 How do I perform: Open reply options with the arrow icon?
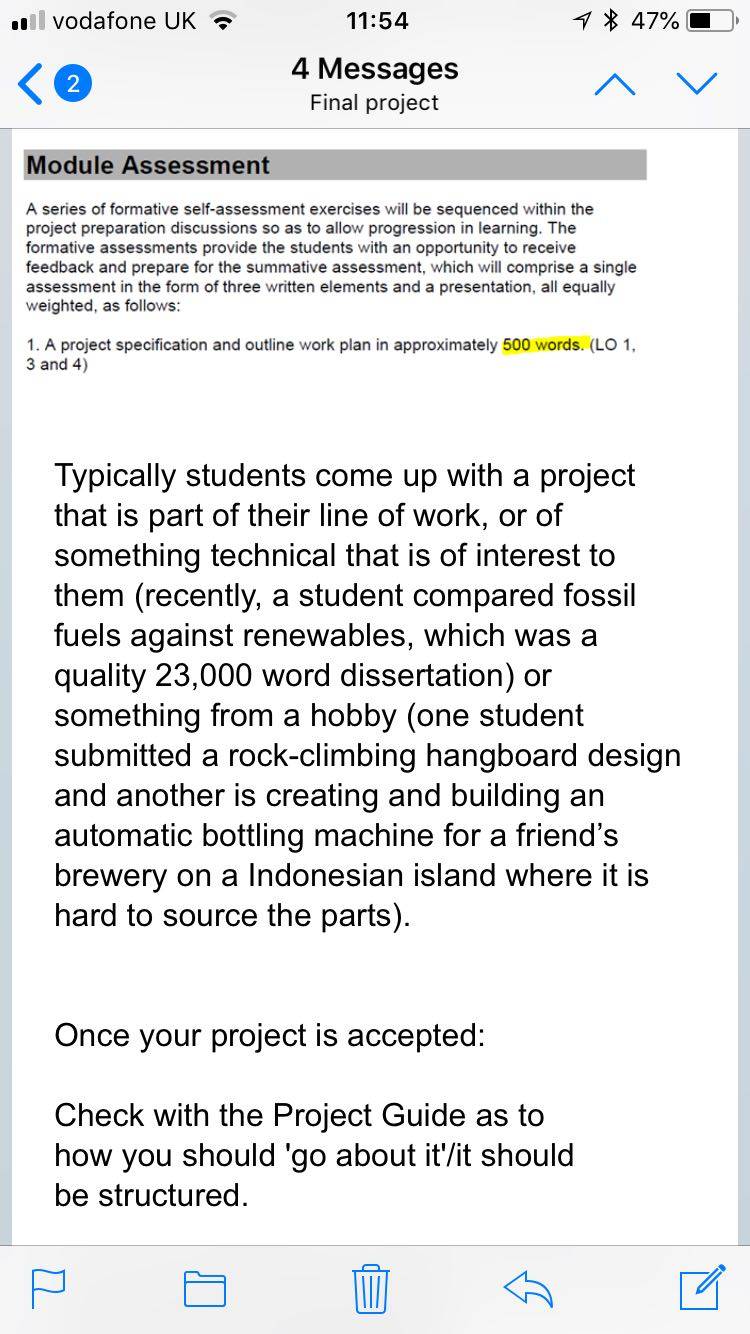529,1289
